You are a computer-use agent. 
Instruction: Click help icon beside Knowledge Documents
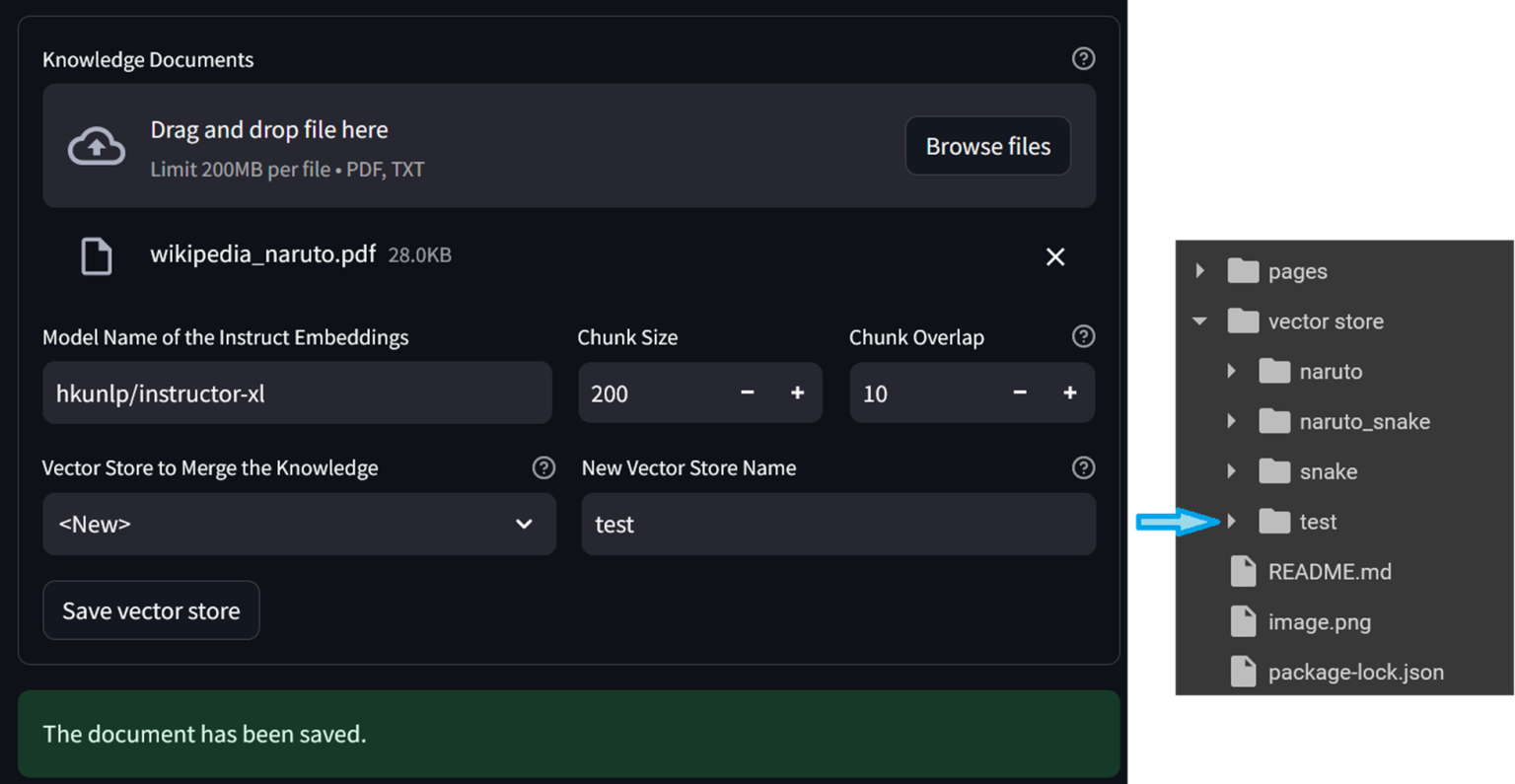pyautogui.click(x=1083, y=59)
